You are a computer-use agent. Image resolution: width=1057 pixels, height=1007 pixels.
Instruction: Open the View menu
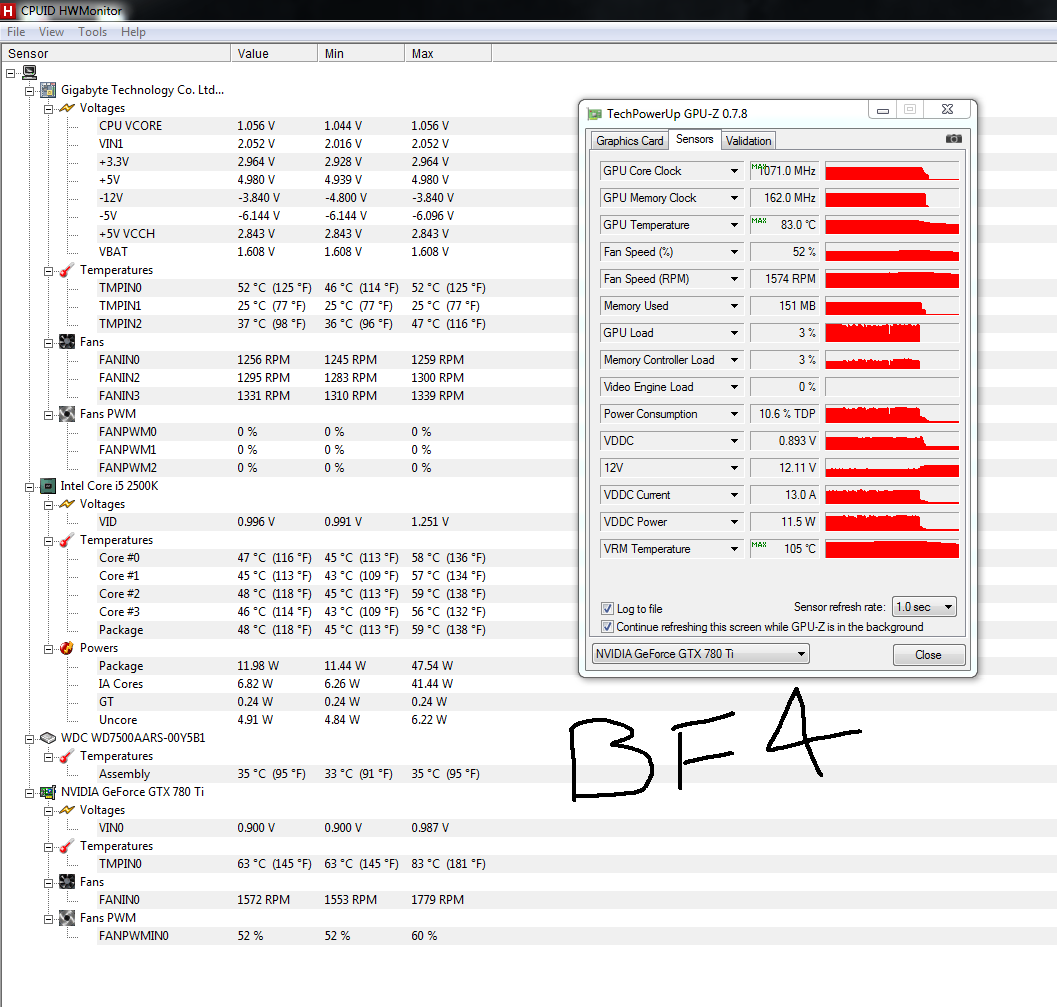point(51,32)
